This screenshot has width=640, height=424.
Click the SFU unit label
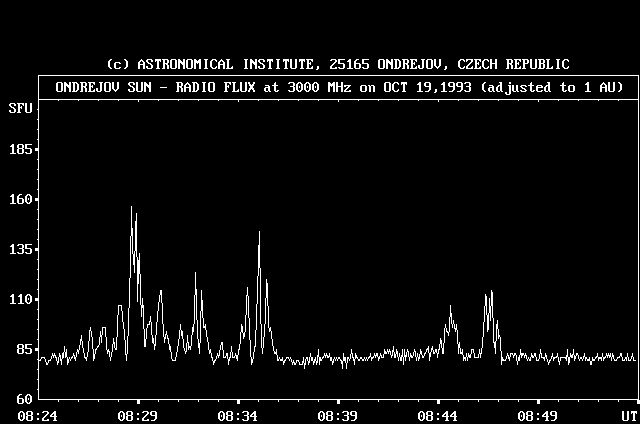tap(20, 107)
